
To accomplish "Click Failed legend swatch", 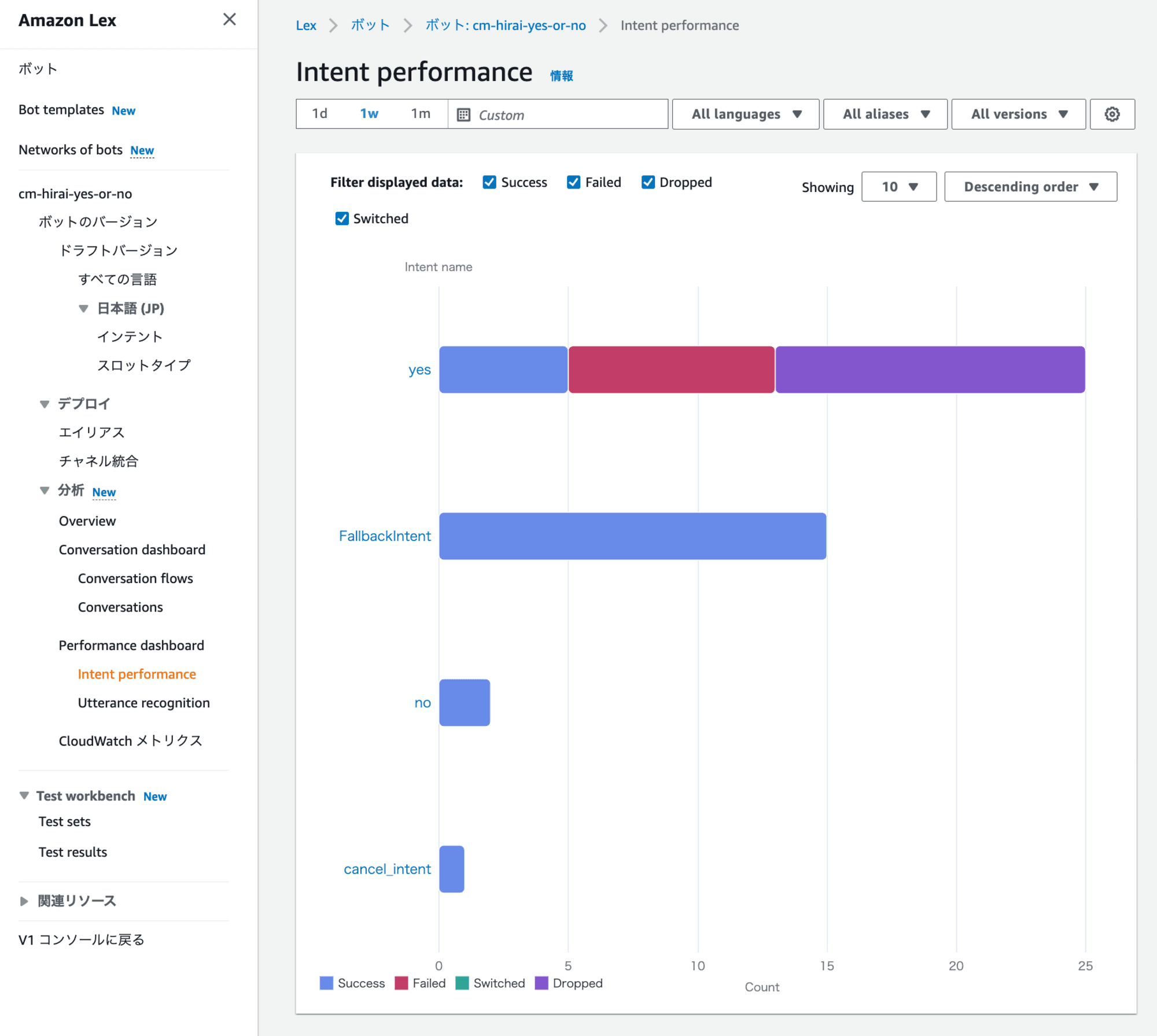I will (x=401, y=983).
